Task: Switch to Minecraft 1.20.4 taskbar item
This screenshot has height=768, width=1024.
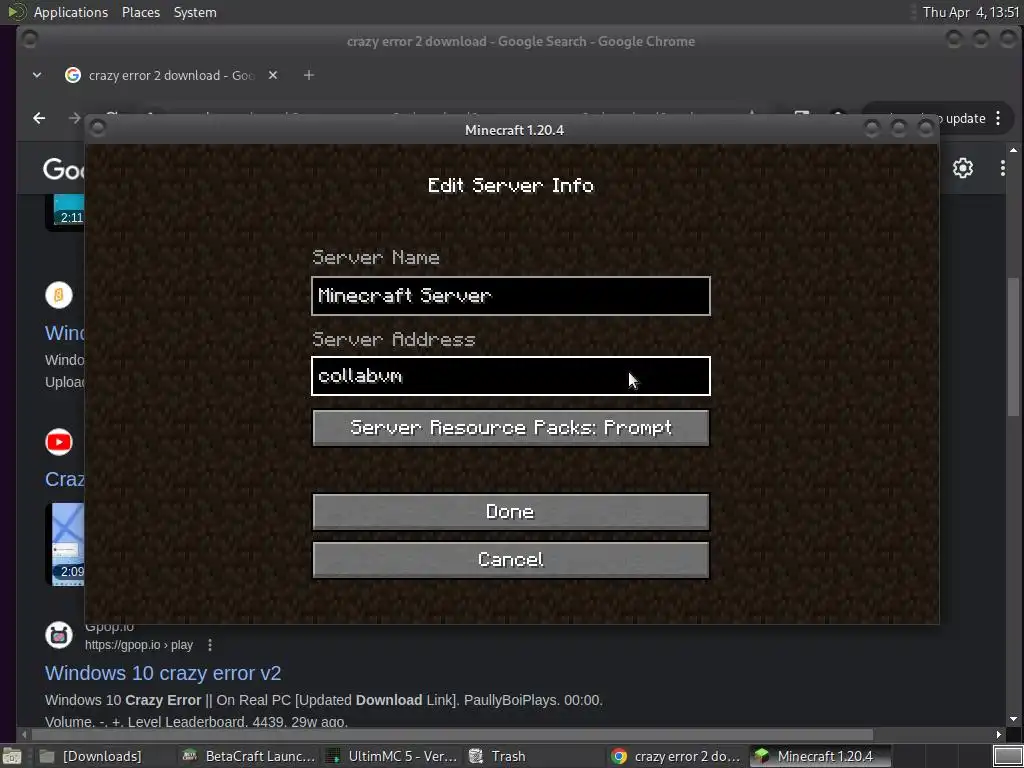Action: (821, 756)
